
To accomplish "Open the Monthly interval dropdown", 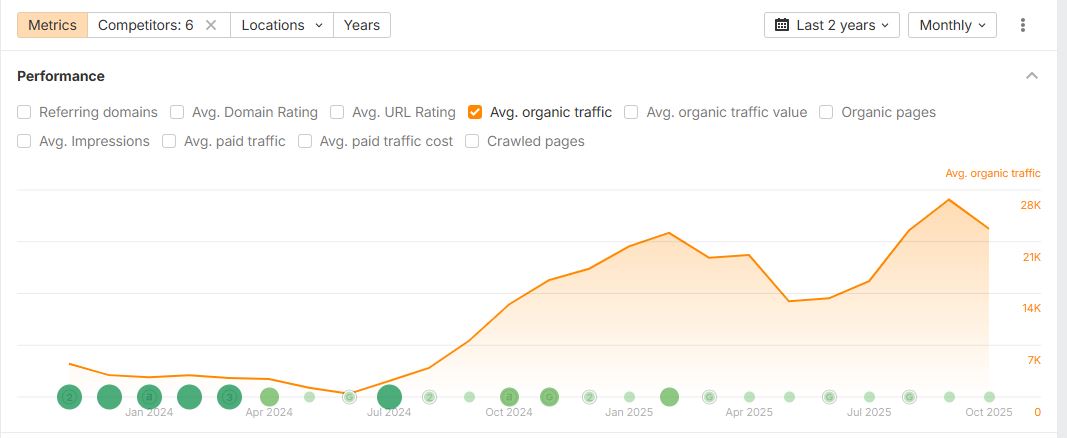I will [x=952, y=25].
